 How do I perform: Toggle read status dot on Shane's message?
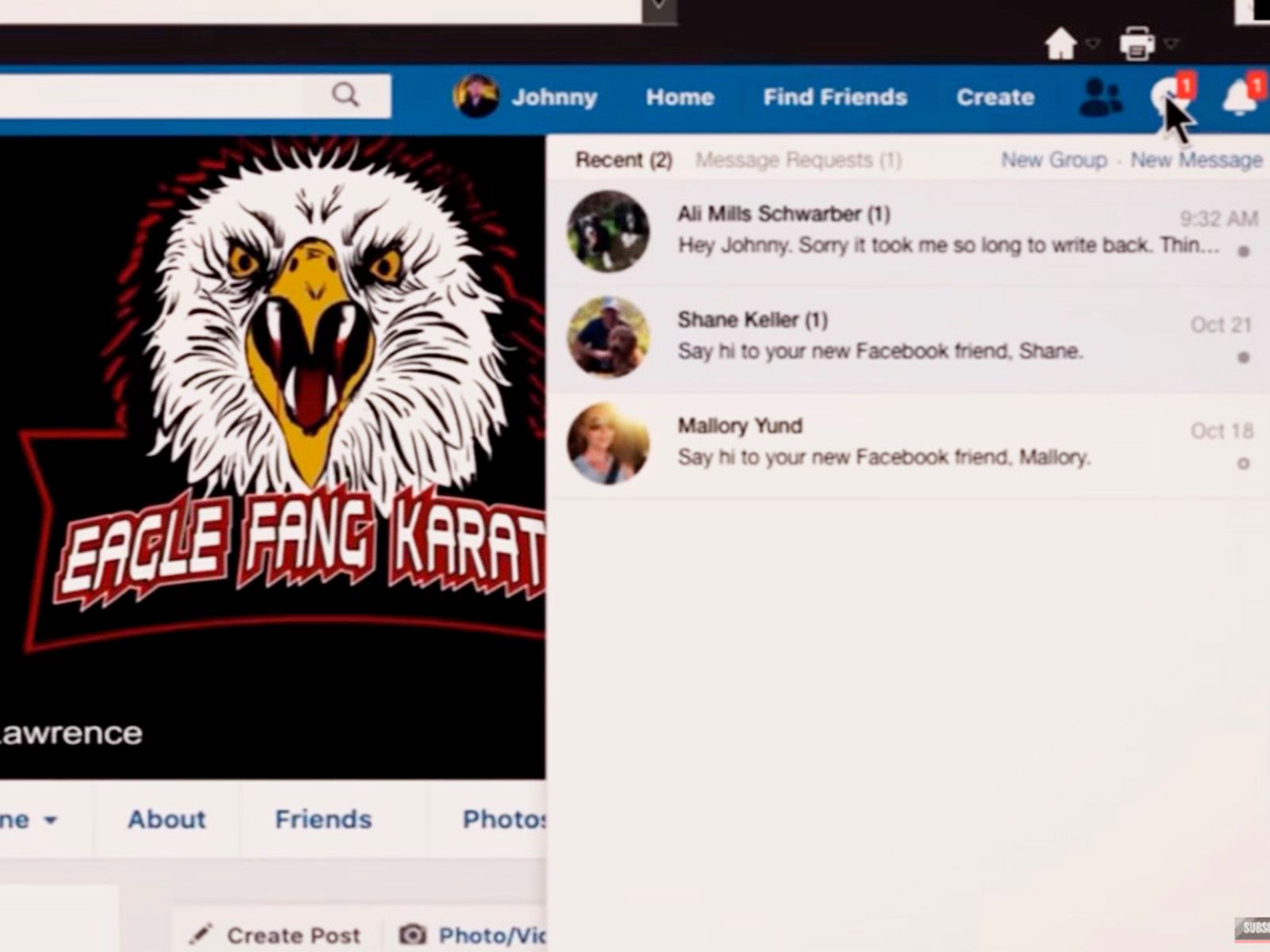point(1243,357)
